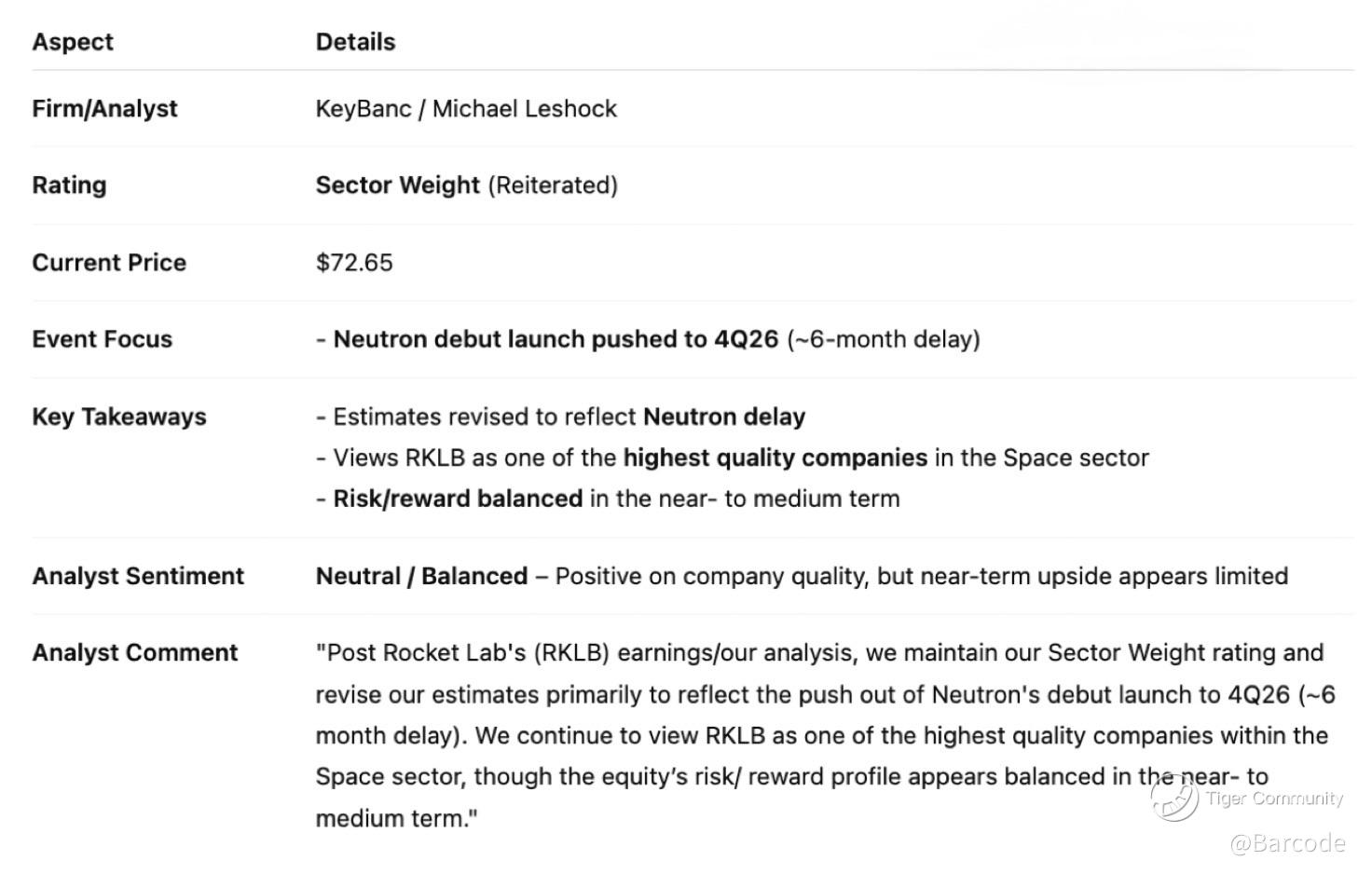Click the Tiger Community logo icon
The height and width of the screenshot is (874, 1372).
tap(1174, 798)
